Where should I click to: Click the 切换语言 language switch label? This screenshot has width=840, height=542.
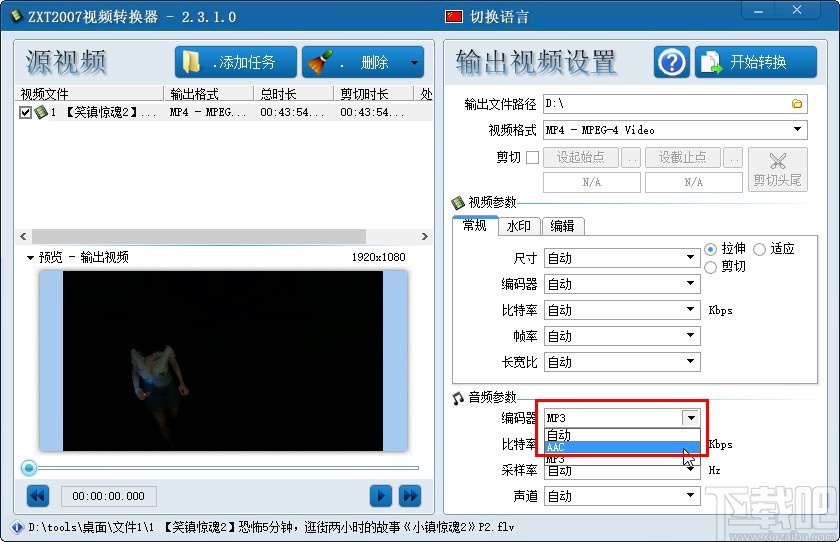(499, 17)
